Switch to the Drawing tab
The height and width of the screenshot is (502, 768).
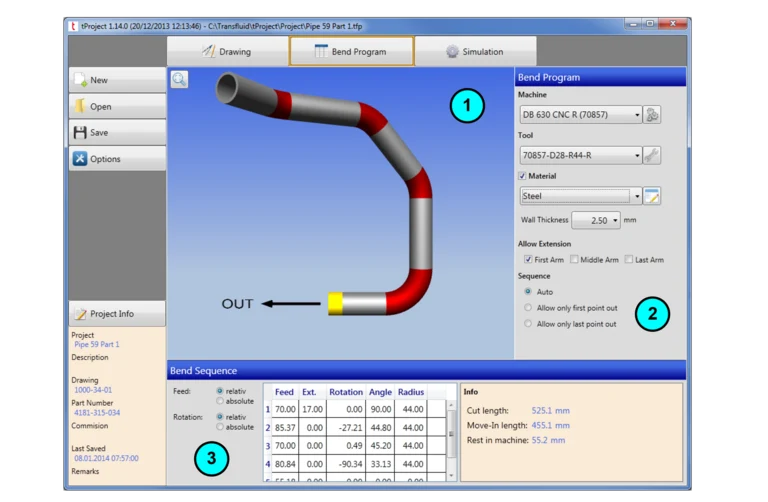(x=227, y=51)
